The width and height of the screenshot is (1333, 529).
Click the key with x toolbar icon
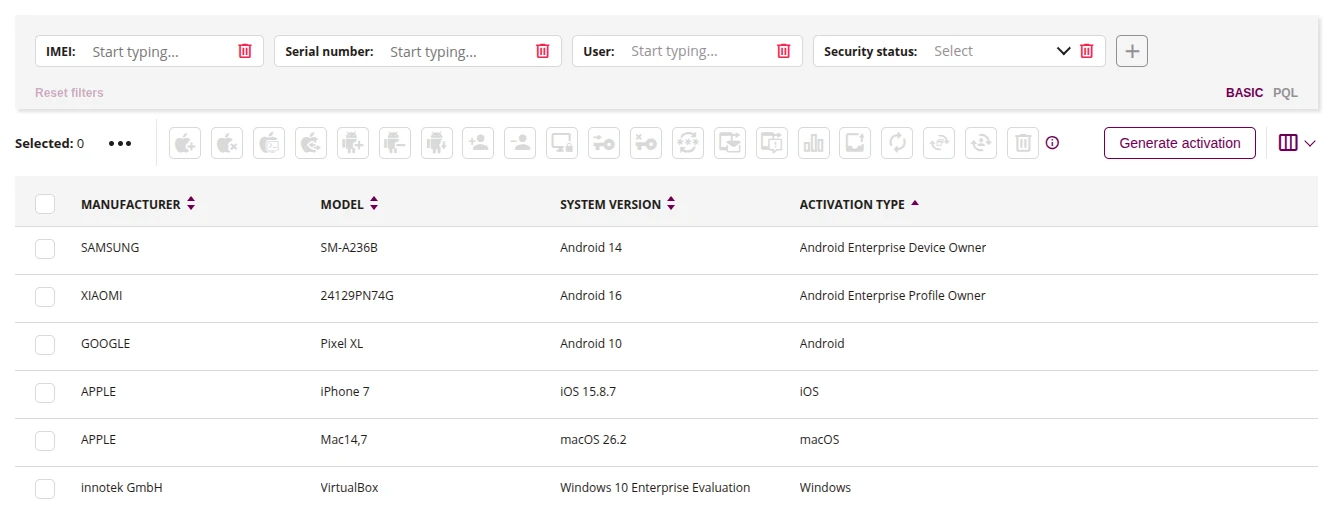click(x=646, y=143)
